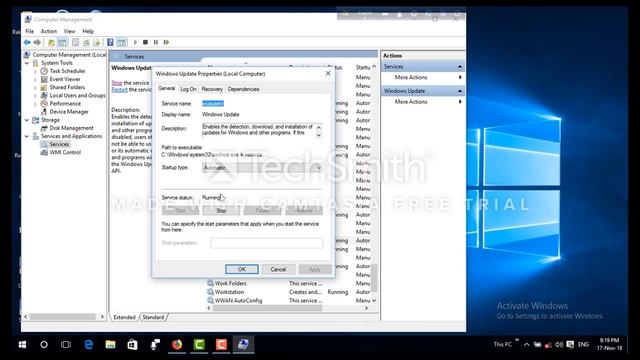
Task: Click the volume icon in system tray
Action: pos(559,345)
